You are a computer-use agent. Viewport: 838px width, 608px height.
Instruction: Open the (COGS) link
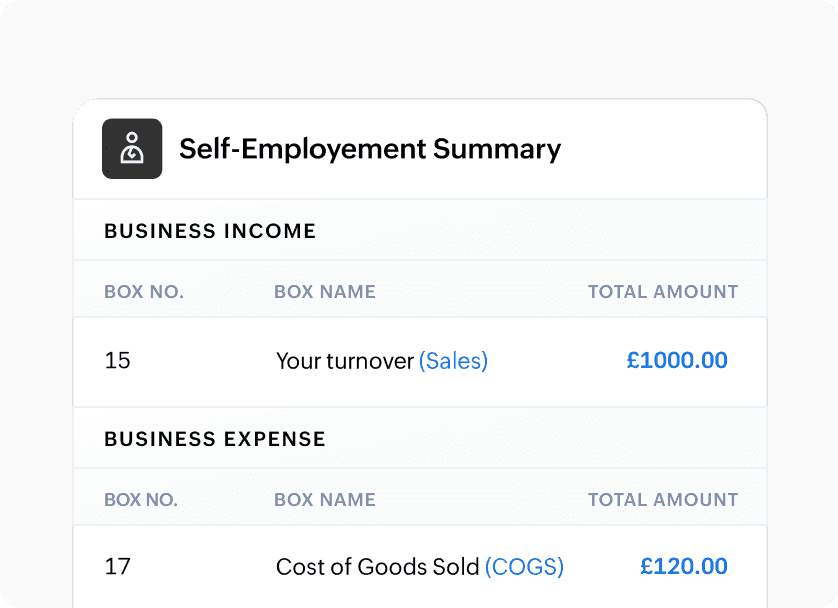(x=524, y=567)
